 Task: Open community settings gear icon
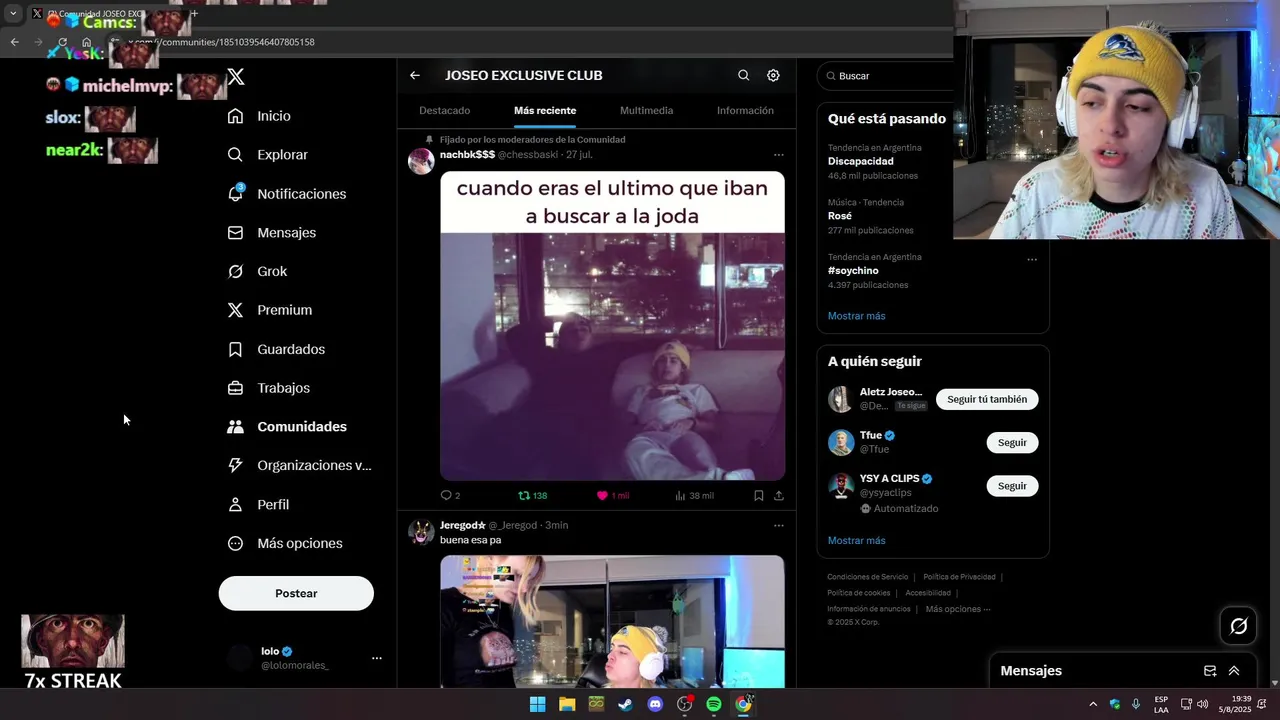[773, 75]
